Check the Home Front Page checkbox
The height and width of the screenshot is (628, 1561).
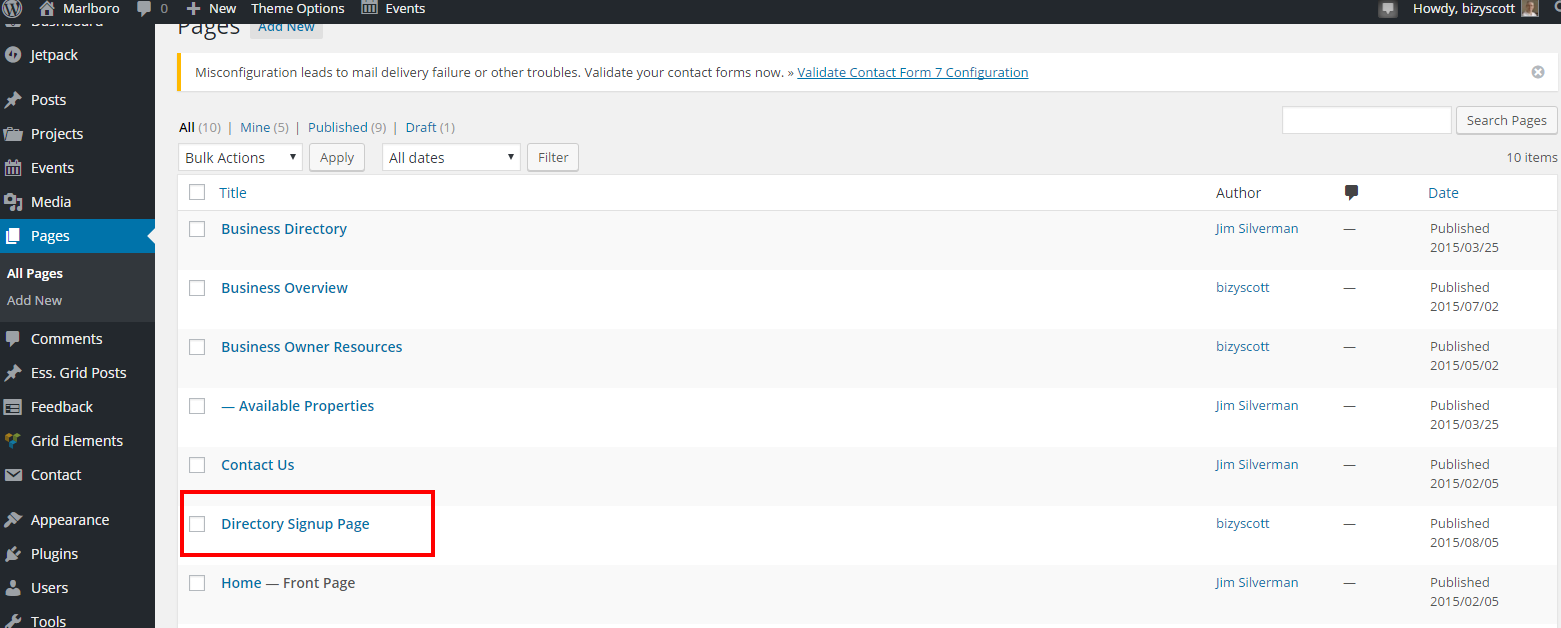coord(197,583)
